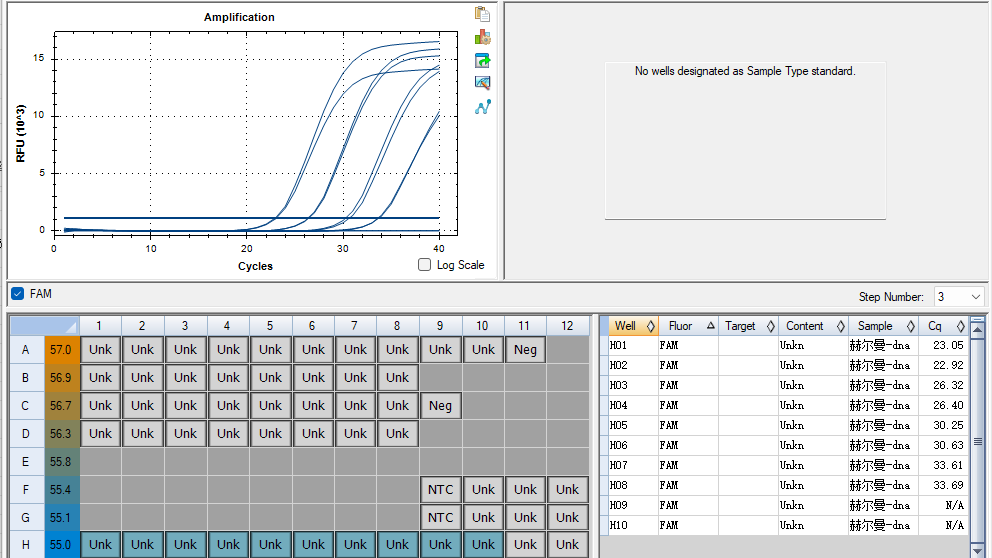992x558 pixels.
Task: Click the copy chart to clipboard icon
Action: [482, 14]
